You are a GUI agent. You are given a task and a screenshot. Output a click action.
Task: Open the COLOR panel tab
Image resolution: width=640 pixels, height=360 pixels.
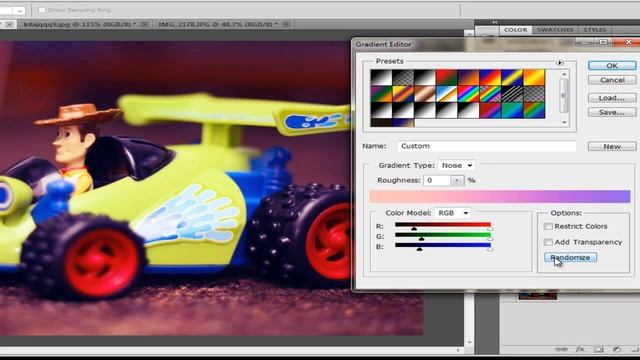tap(516, 30)
